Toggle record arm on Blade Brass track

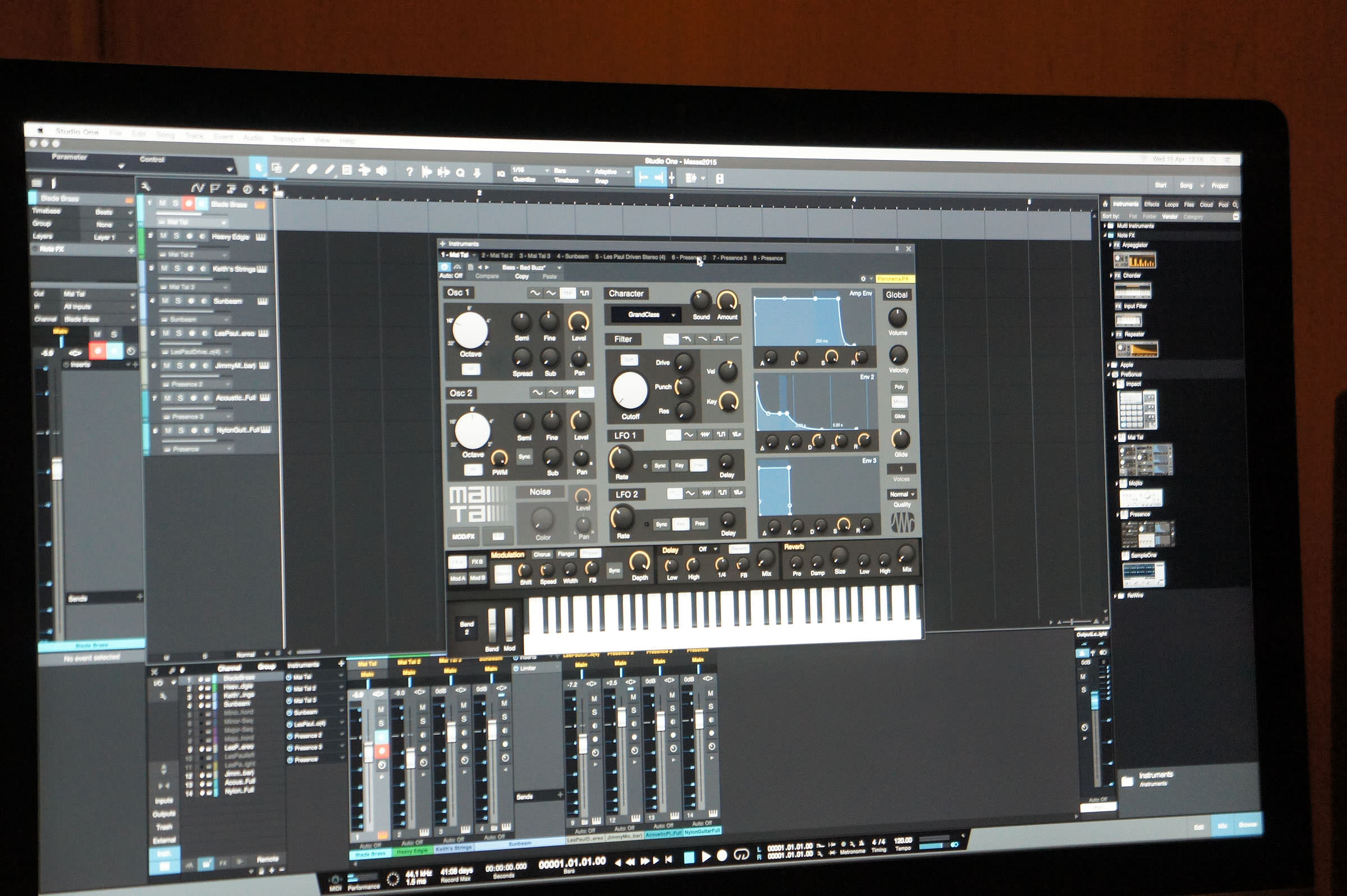(x=188, y=204)
